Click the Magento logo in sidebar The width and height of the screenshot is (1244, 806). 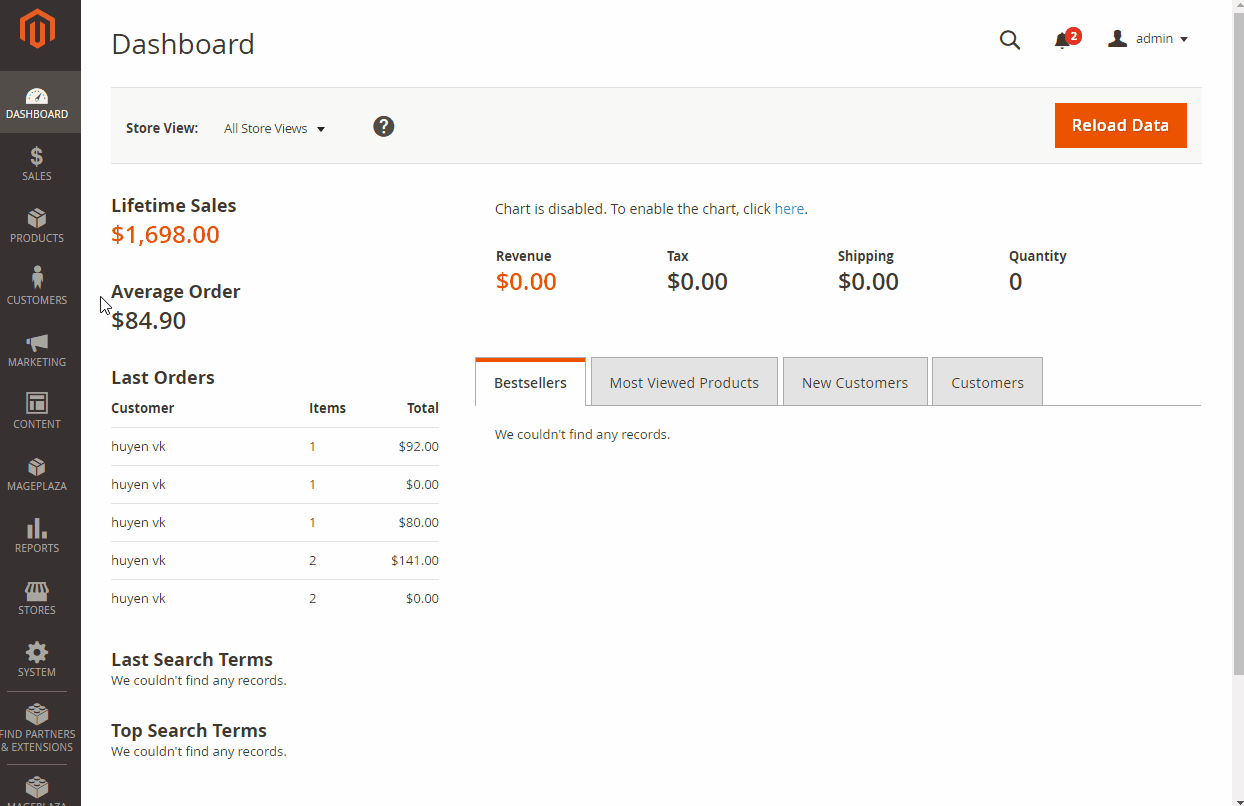point(37,30)
